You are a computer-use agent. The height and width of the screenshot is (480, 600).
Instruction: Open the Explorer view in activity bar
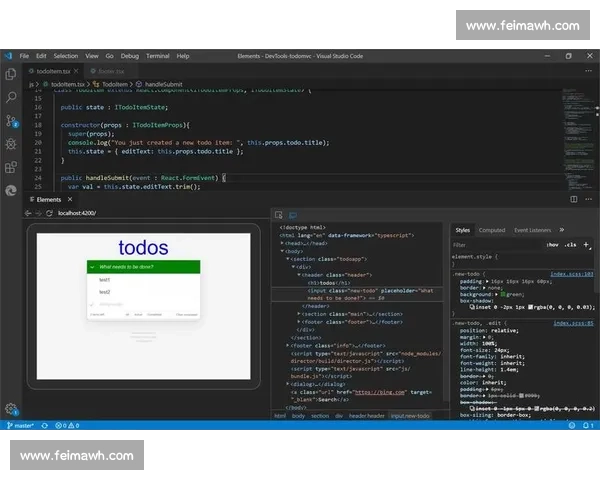11,74
